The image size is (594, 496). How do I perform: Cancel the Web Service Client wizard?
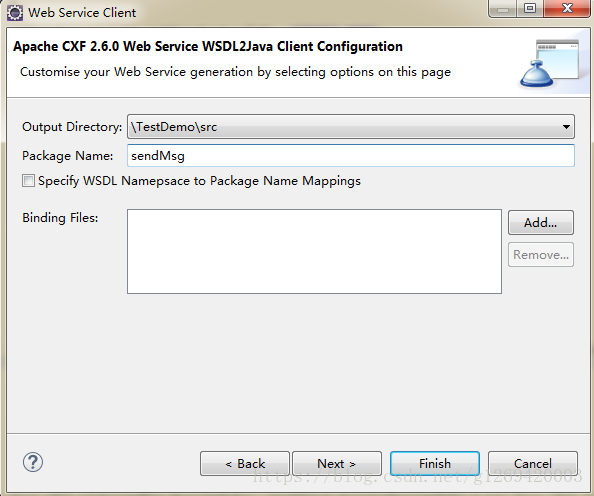coord(533,463)
